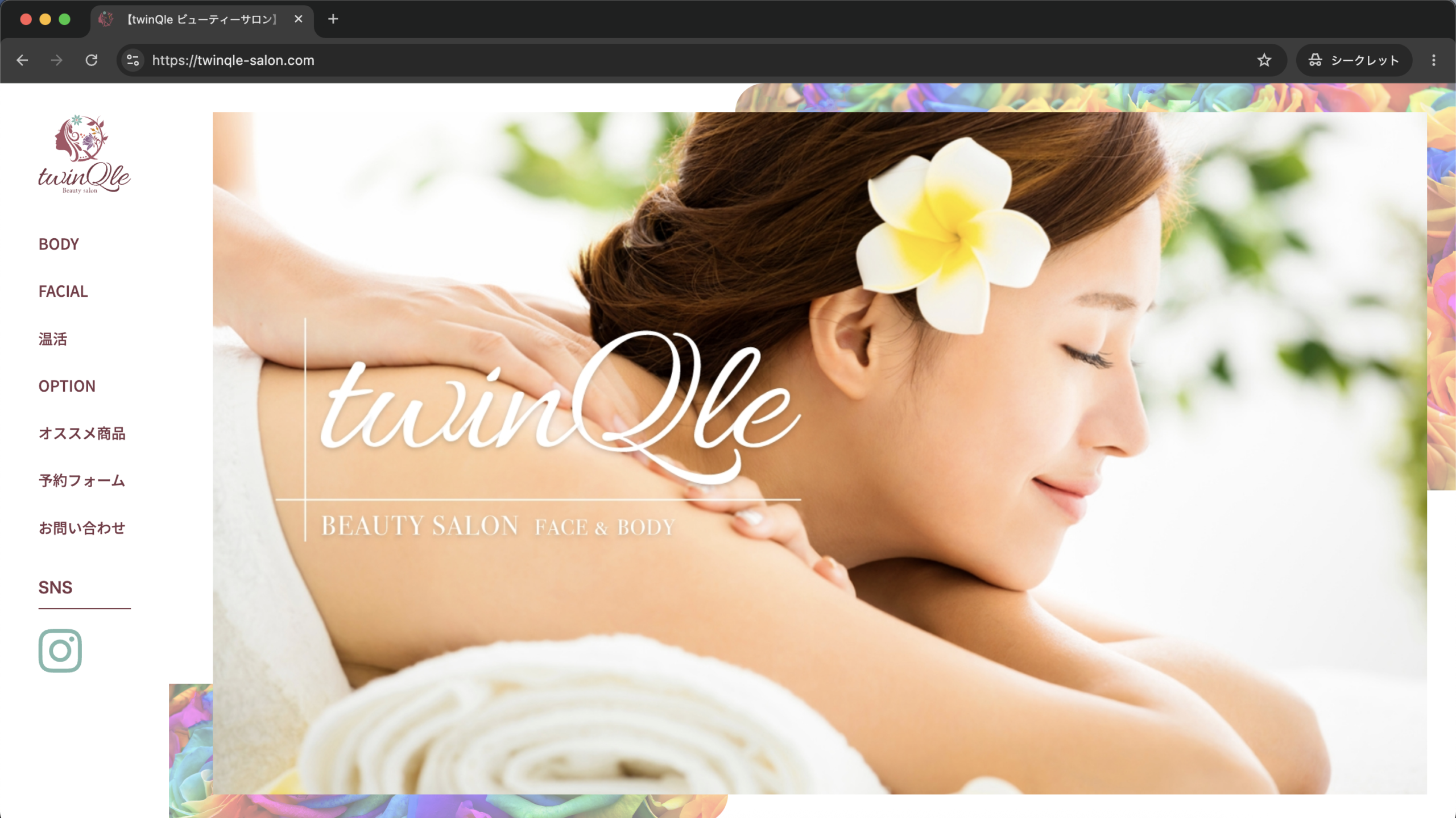Open the Instagram icon under SNS
This screenshot has height=818, width=1456.
(x=60, y=650)
